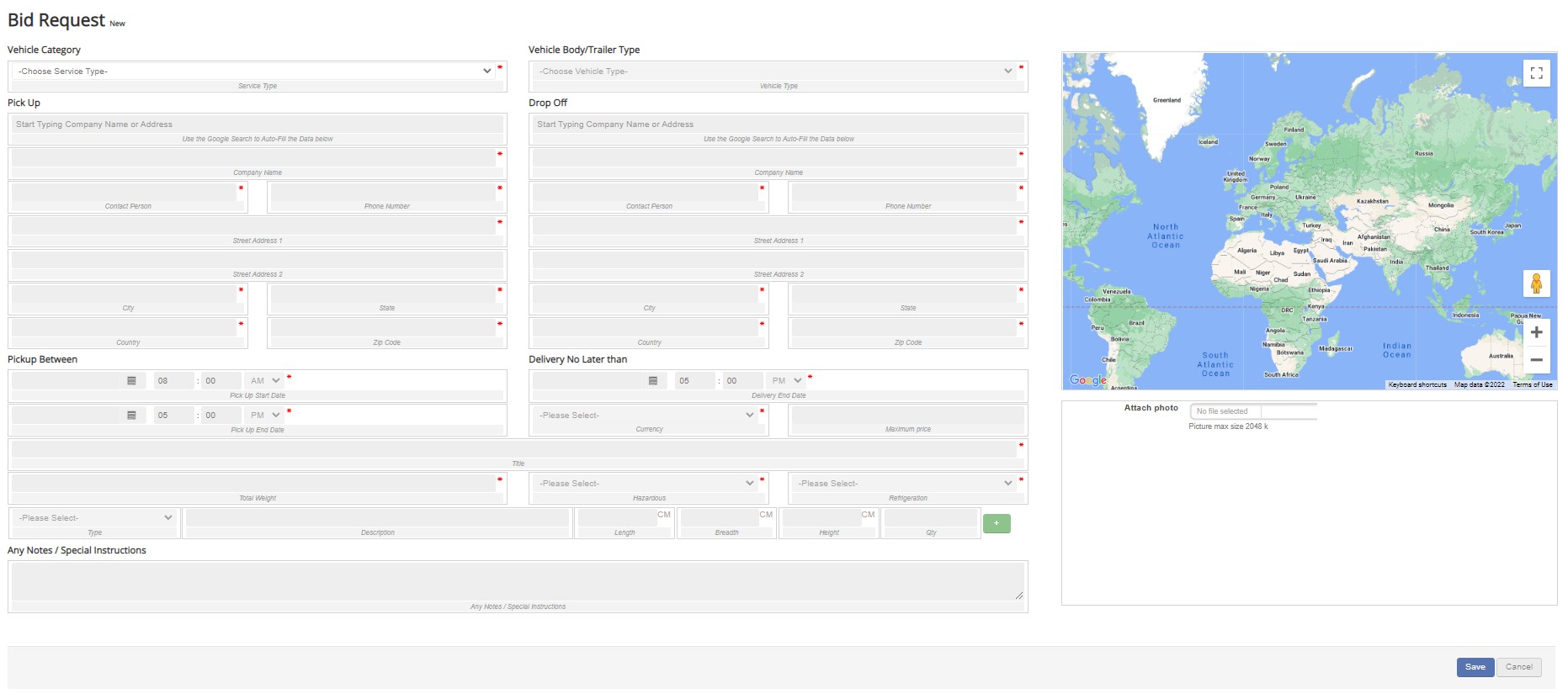1568x699 pixels.
Task: Expand the Hazardous dropdown
Action: click(646, 484)
